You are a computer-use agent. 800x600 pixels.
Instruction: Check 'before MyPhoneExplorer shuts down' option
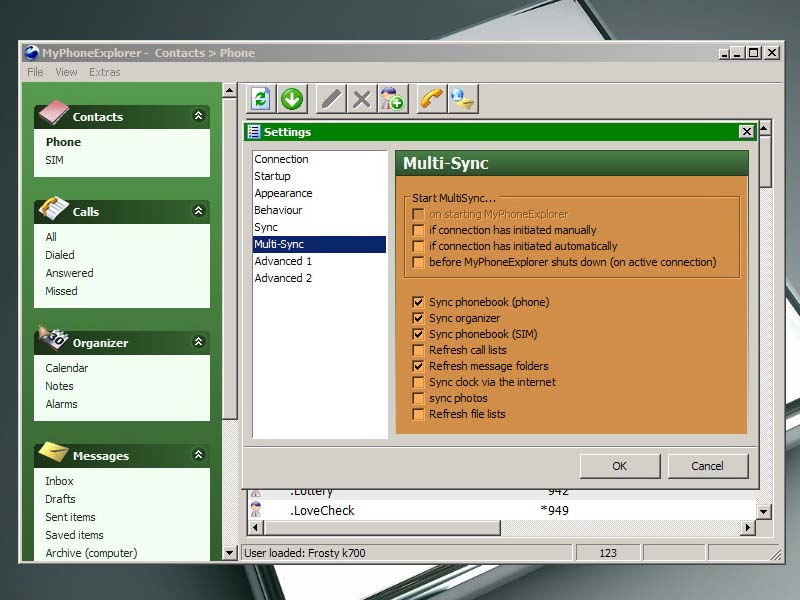(418, 262)
